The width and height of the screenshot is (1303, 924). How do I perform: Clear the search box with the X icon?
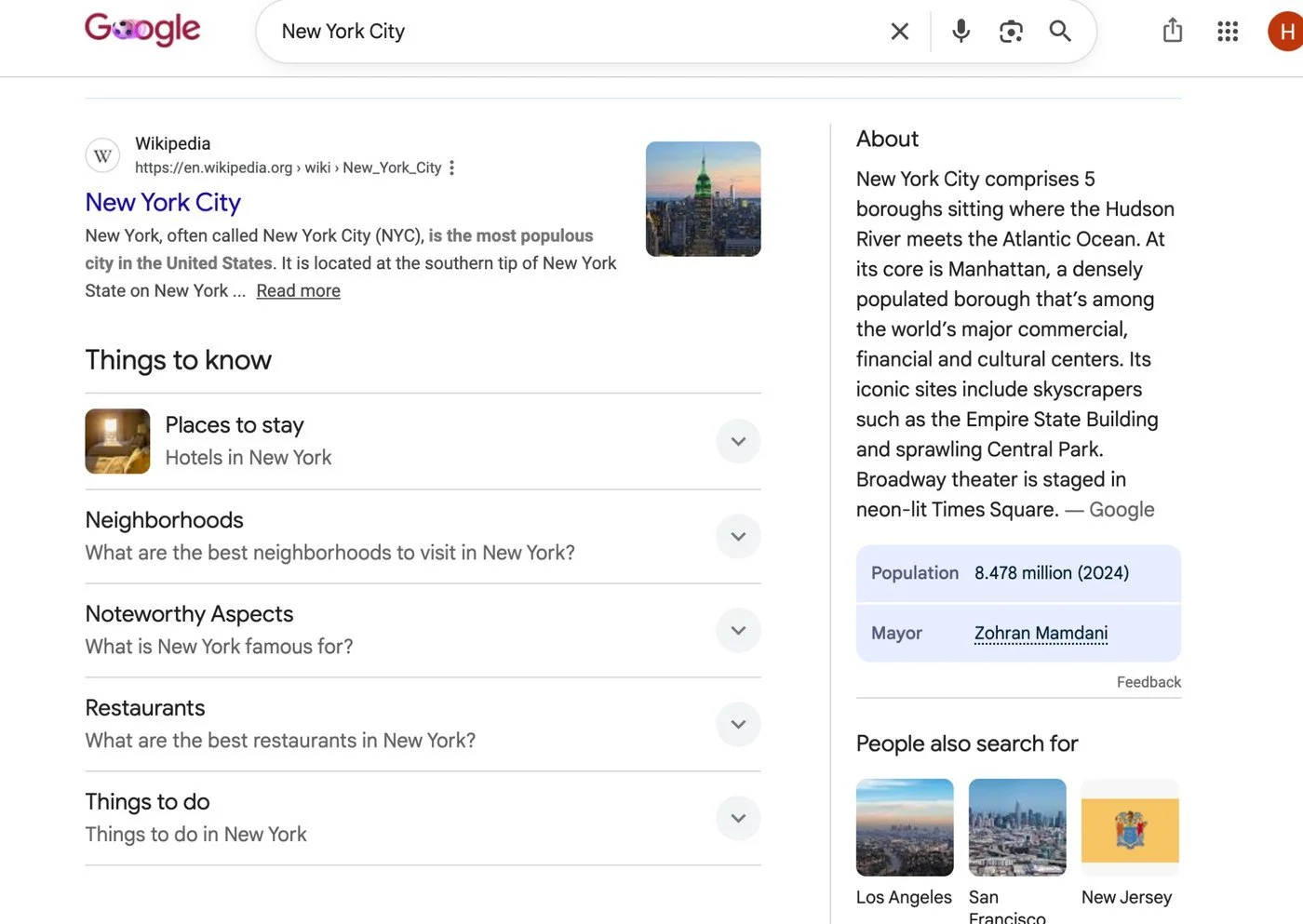899,32
